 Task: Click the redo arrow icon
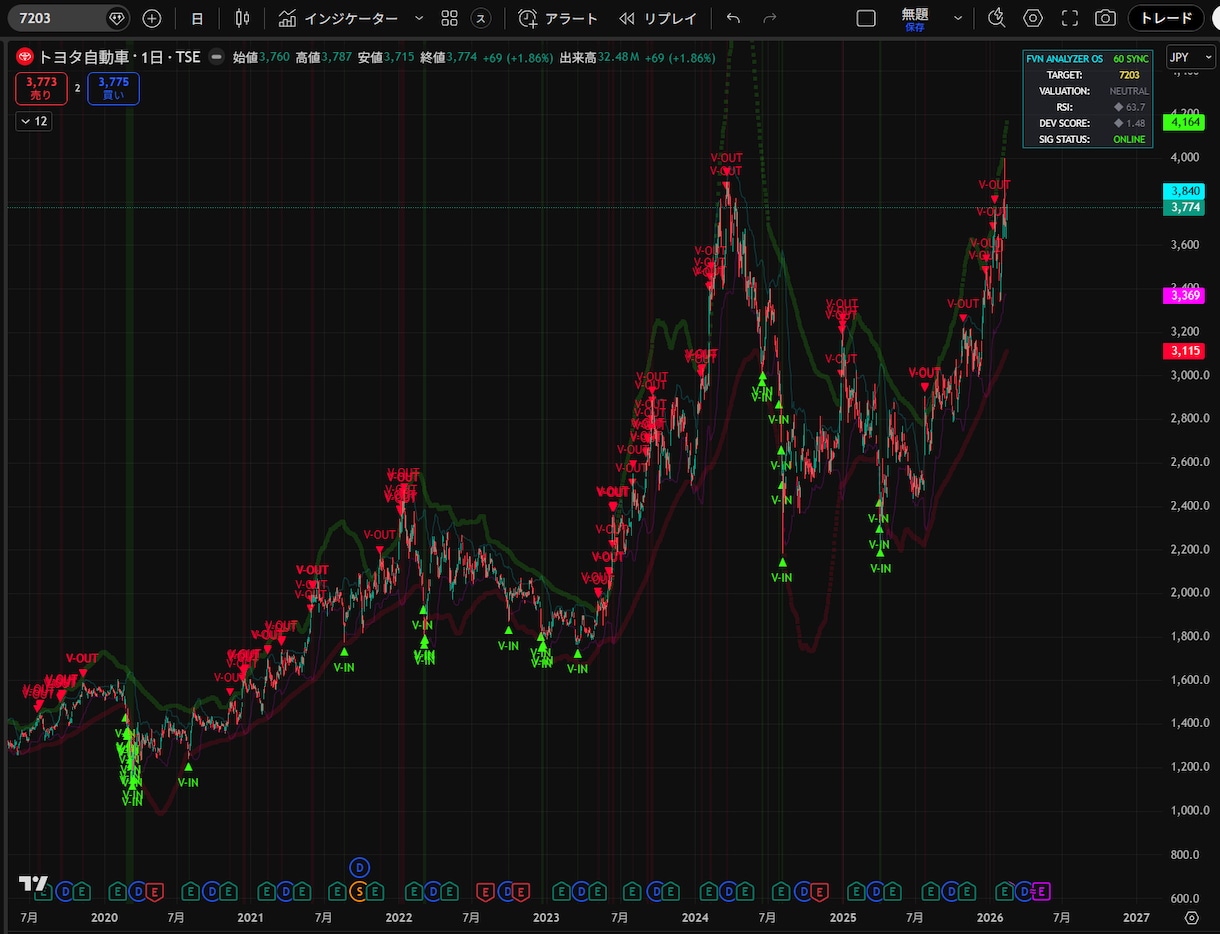click(770, 18)
